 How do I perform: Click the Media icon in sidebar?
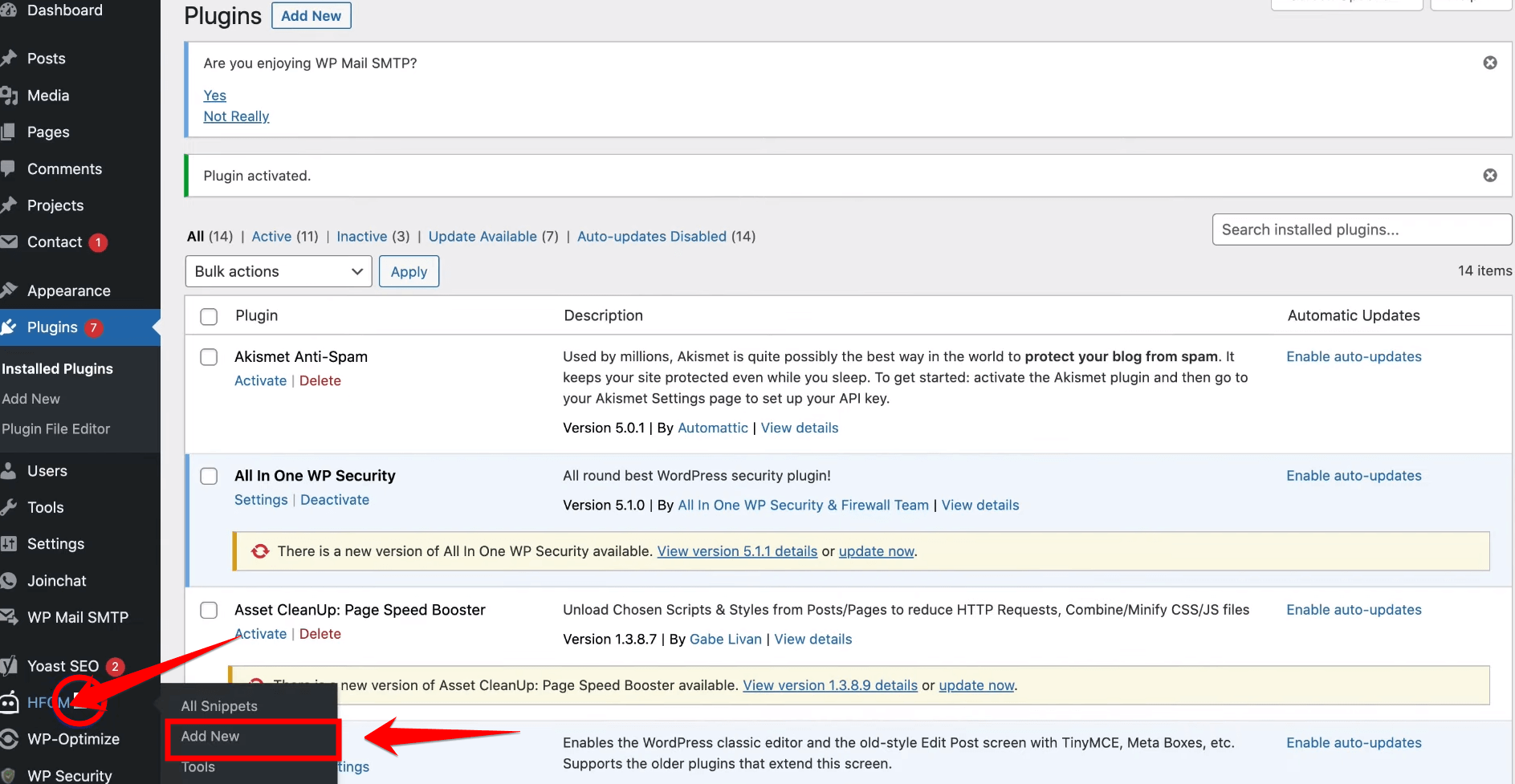(9, 95)
